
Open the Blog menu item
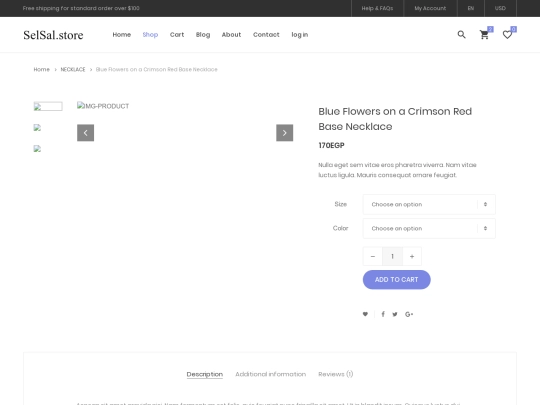(x=203, y=34)
